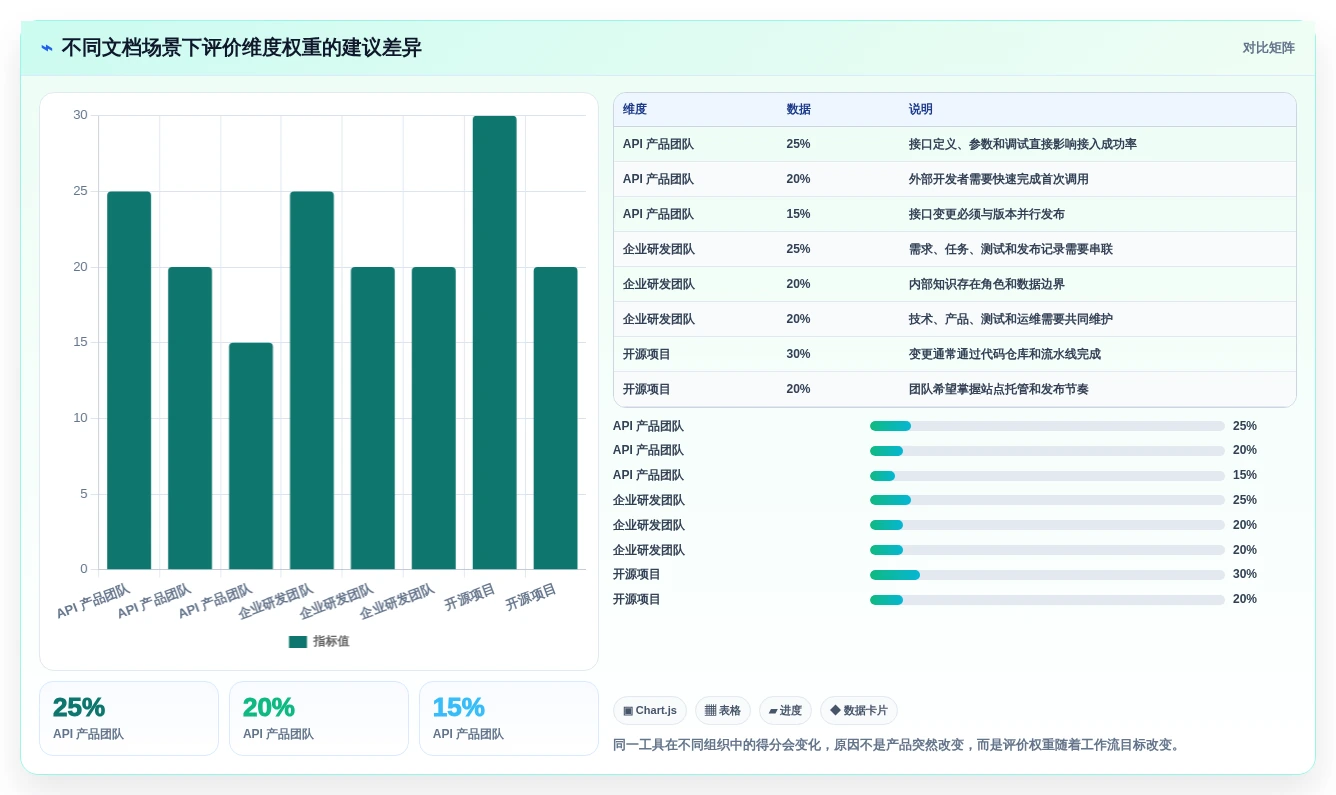Select row text 变更通常通过代码仓库和流水线完成
The height and width of the screenshot is (795, 1336).
[1005, 355]
